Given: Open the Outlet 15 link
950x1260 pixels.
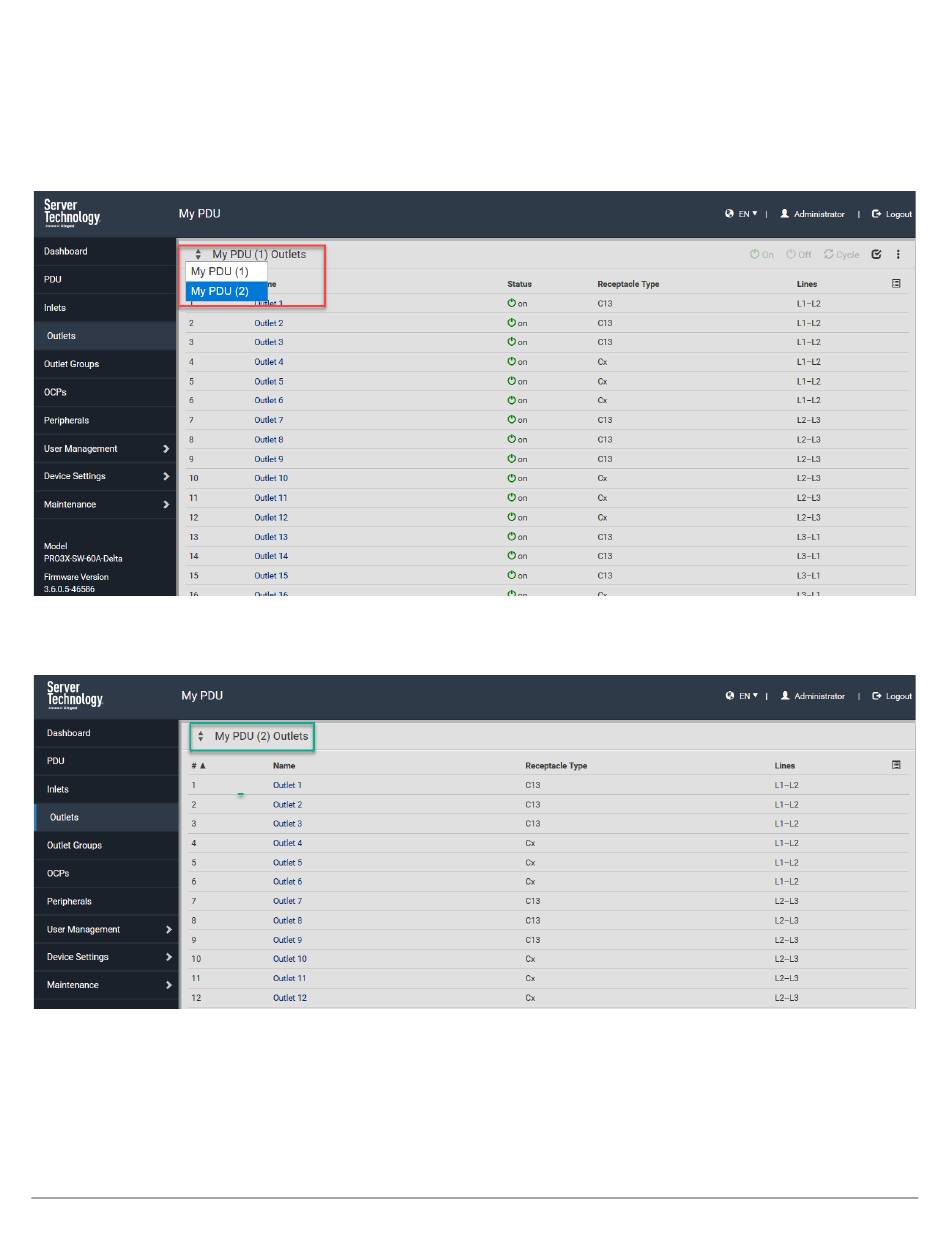Looking at the screenshot, I should pyautogui.click(x=270, y=576).
